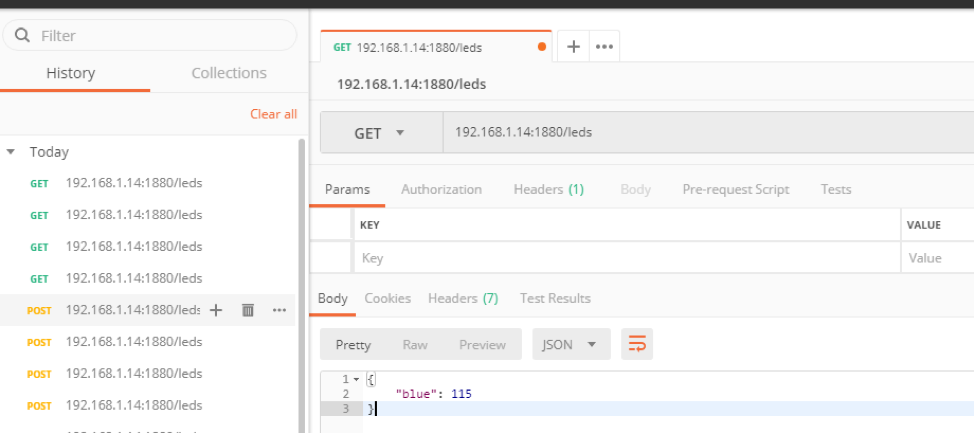Select the Raw response view
The width and height of the screenshot is (974, 433).
(414, 344)
